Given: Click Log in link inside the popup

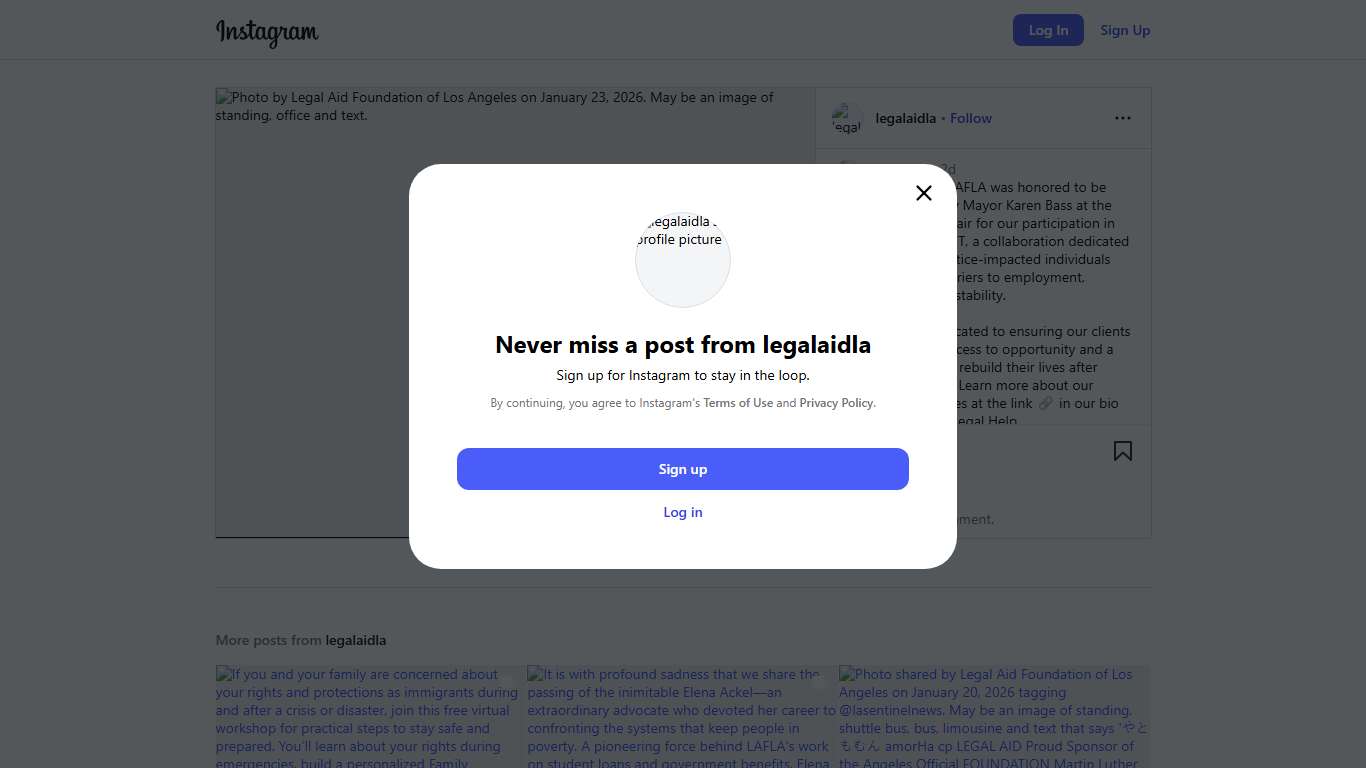Looking at the screenshot, I should [683, 512].
